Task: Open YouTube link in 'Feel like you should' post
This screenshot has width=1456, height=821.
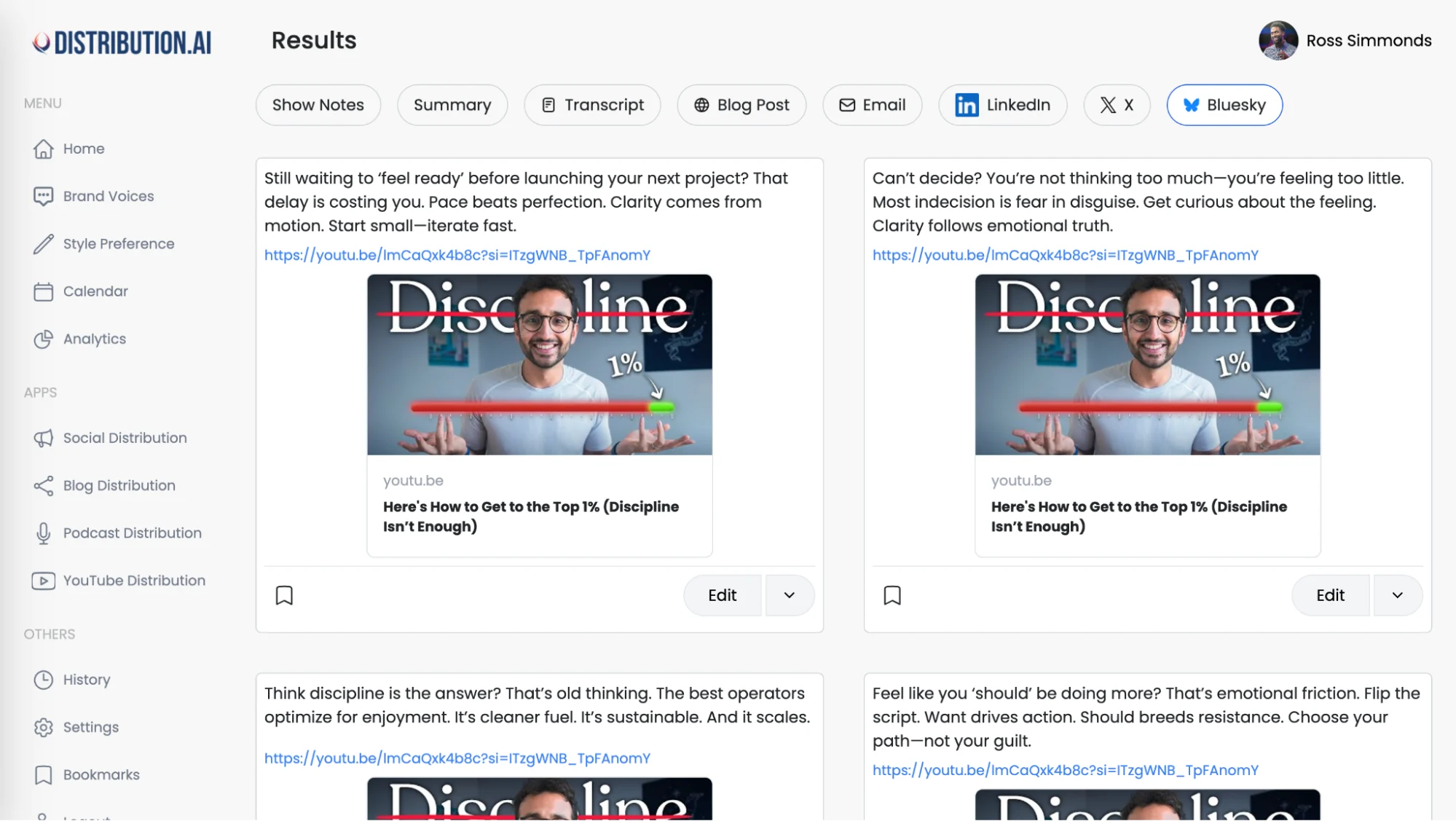Action: pos(1066,770)
